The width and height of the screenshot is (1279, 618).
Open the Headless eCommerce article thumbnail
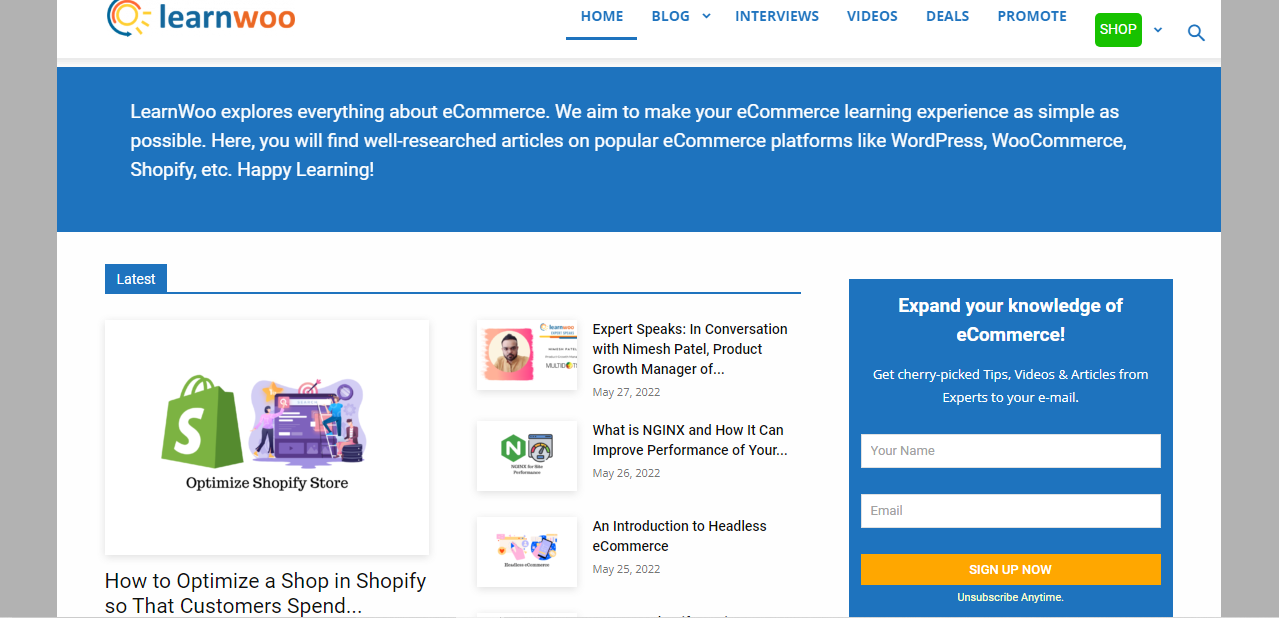coord(527,552)
